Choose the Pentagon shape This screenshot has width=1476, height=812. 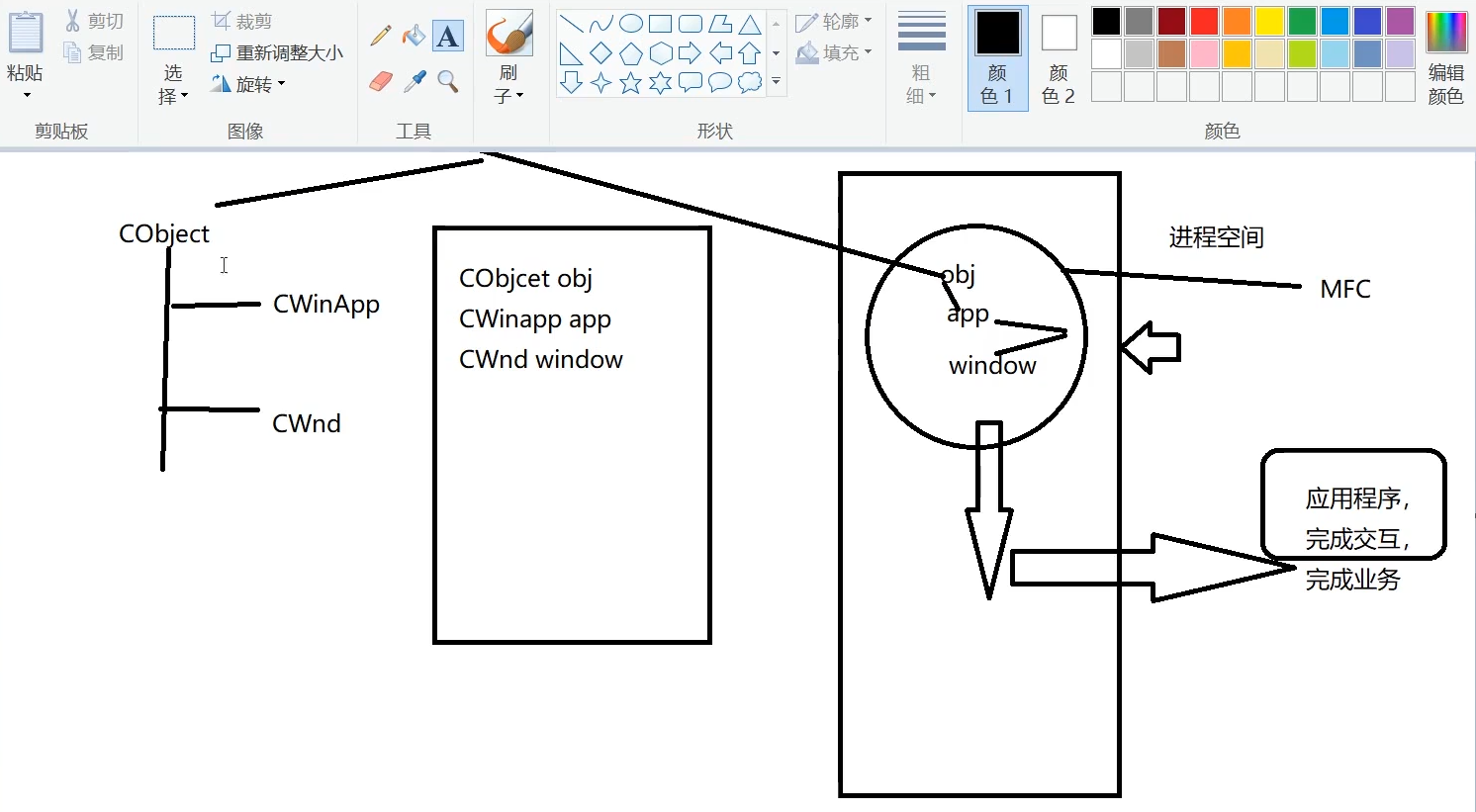point(630,53)
